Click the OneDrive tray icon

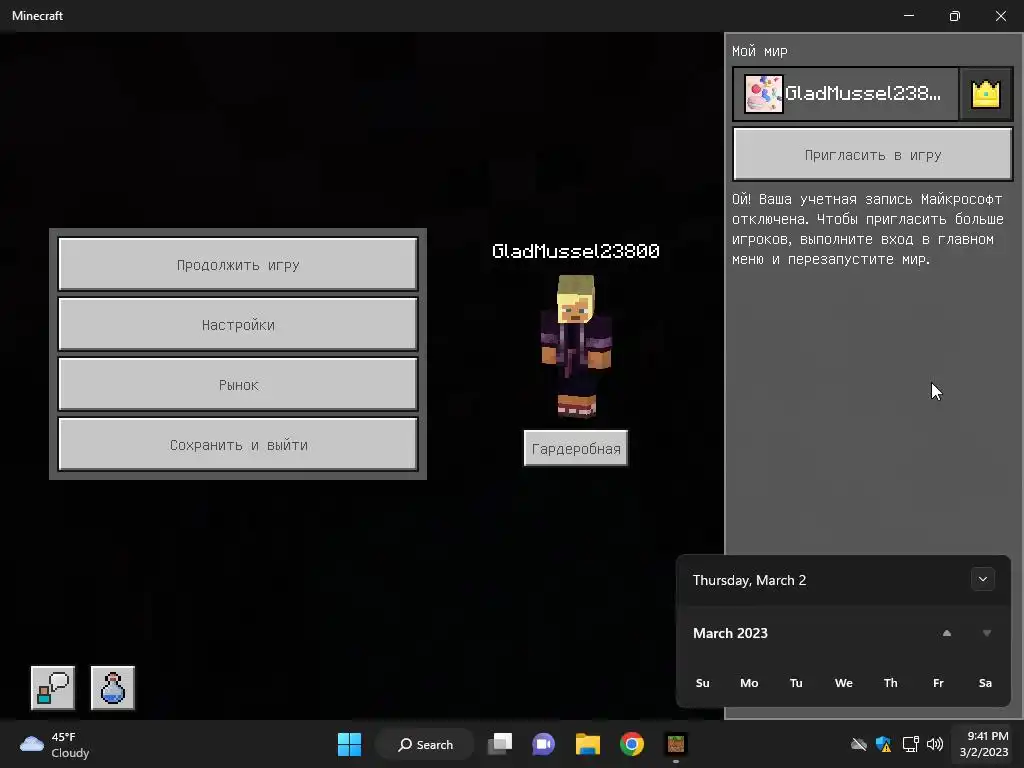(858, 744)
